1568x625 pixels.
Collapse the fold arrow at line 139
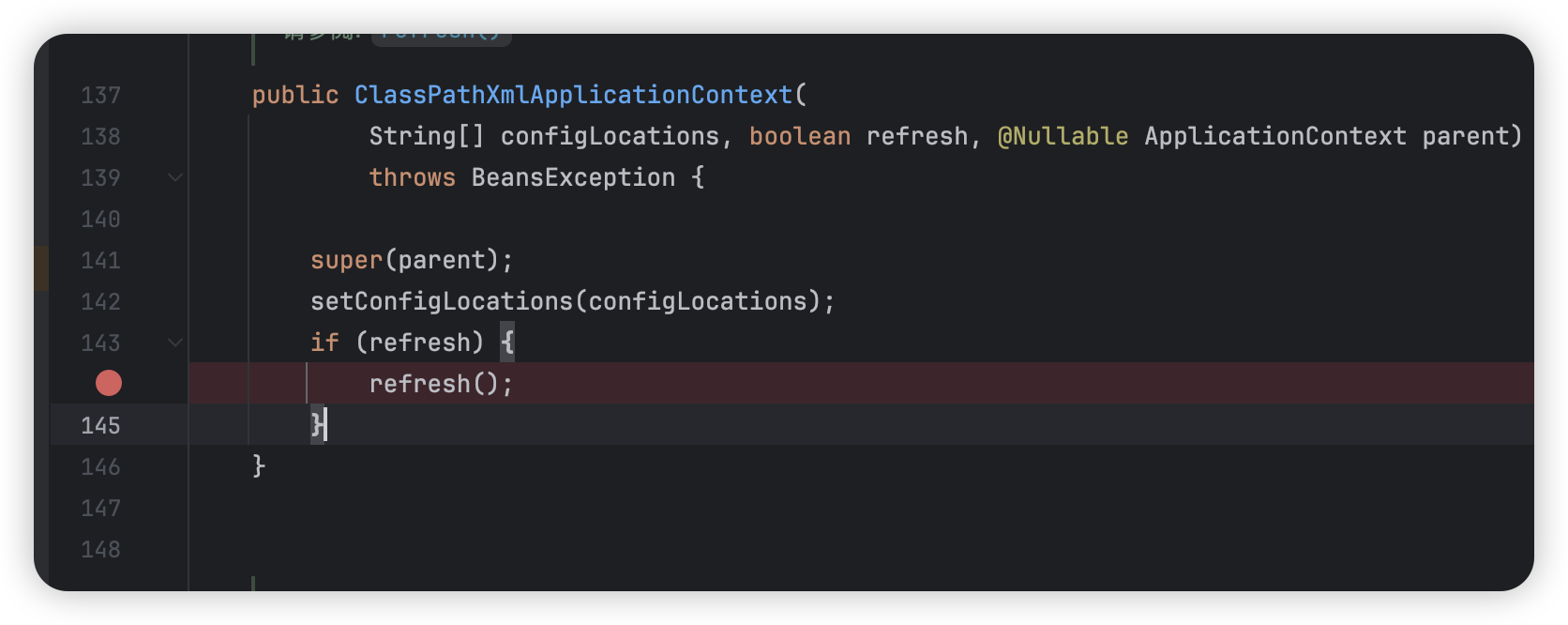point(174,177)
